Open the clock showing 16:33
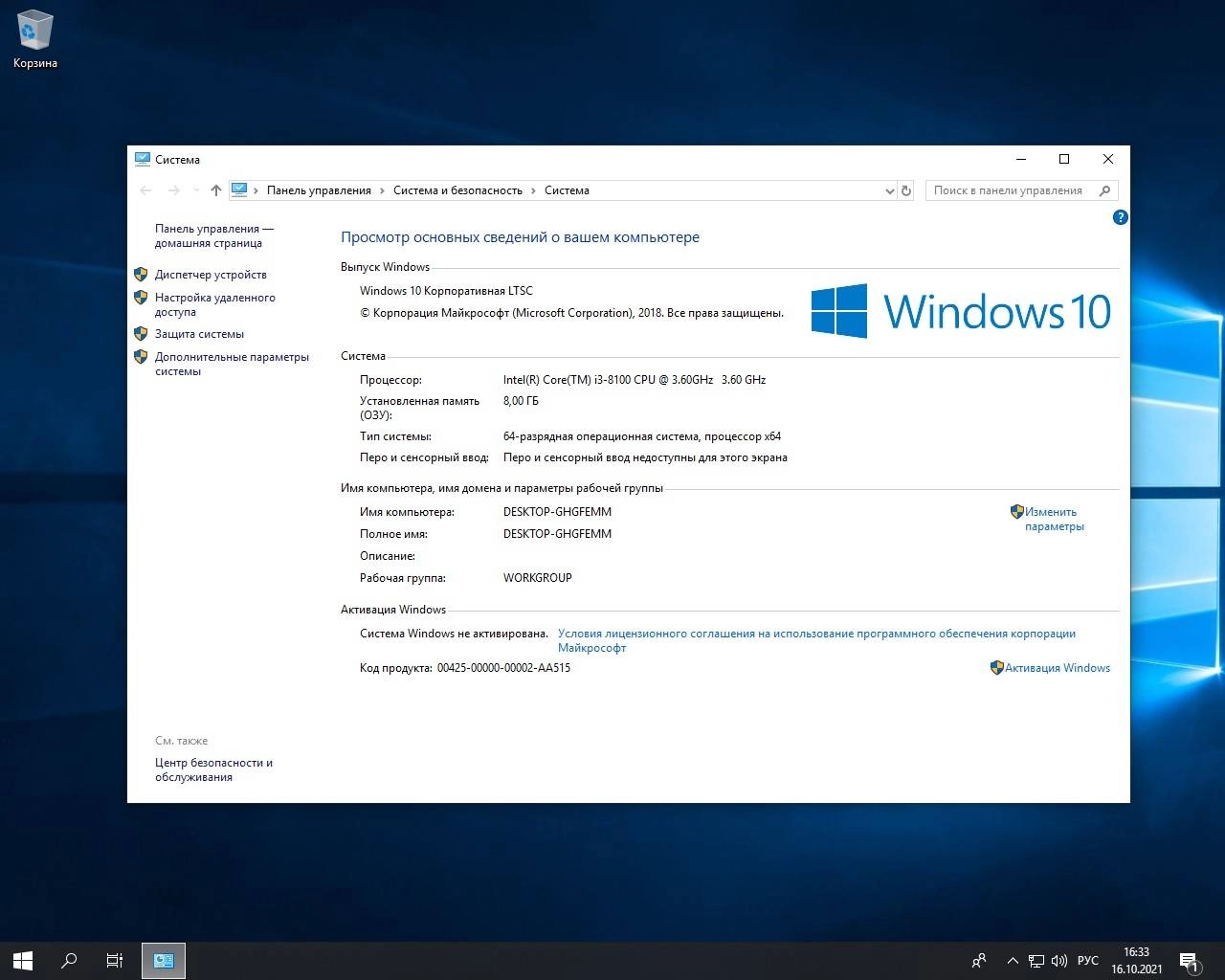 click(x=1137, y=961)
